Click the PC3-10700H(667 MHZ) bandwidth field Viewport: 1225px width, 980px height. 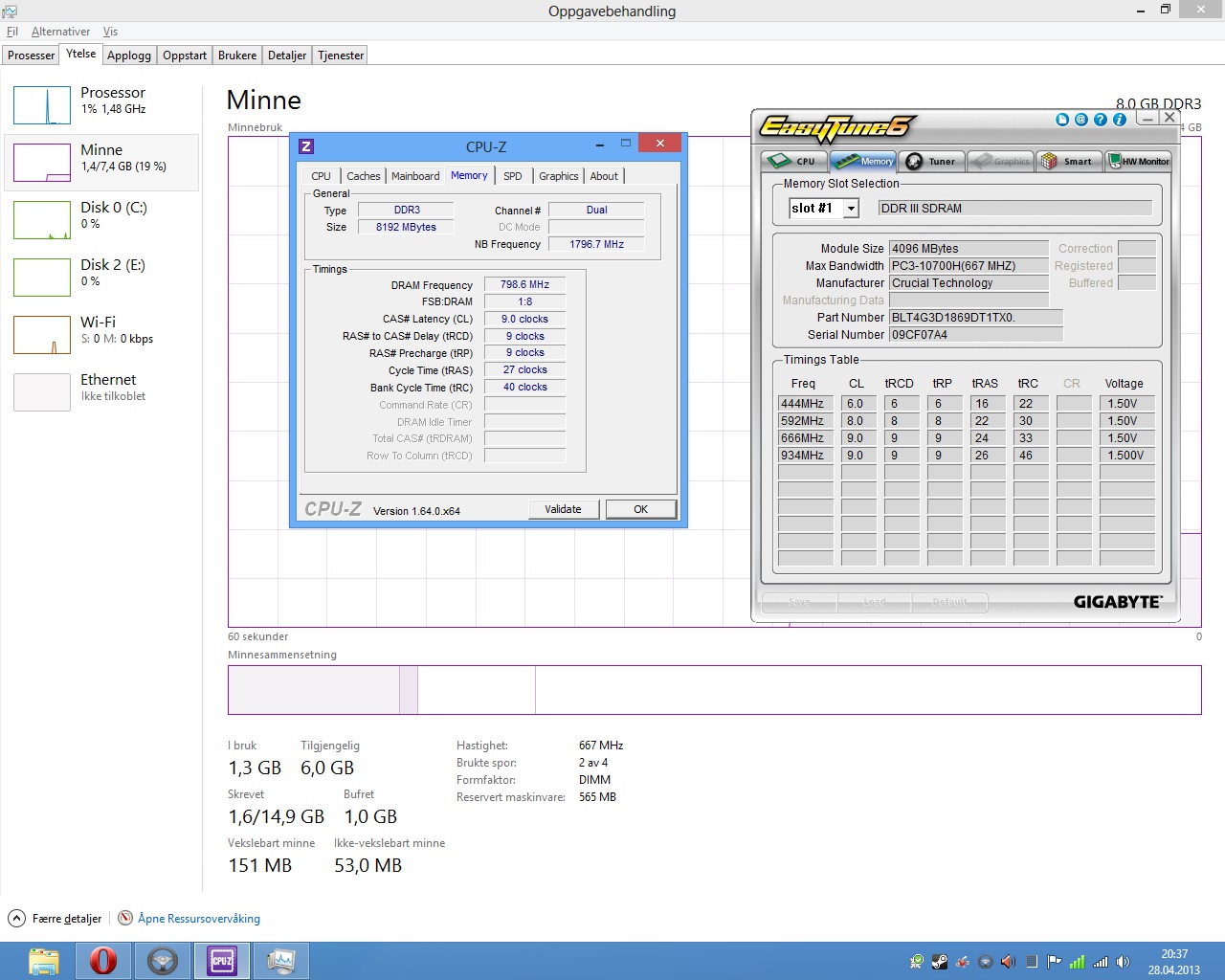point(969,266)
